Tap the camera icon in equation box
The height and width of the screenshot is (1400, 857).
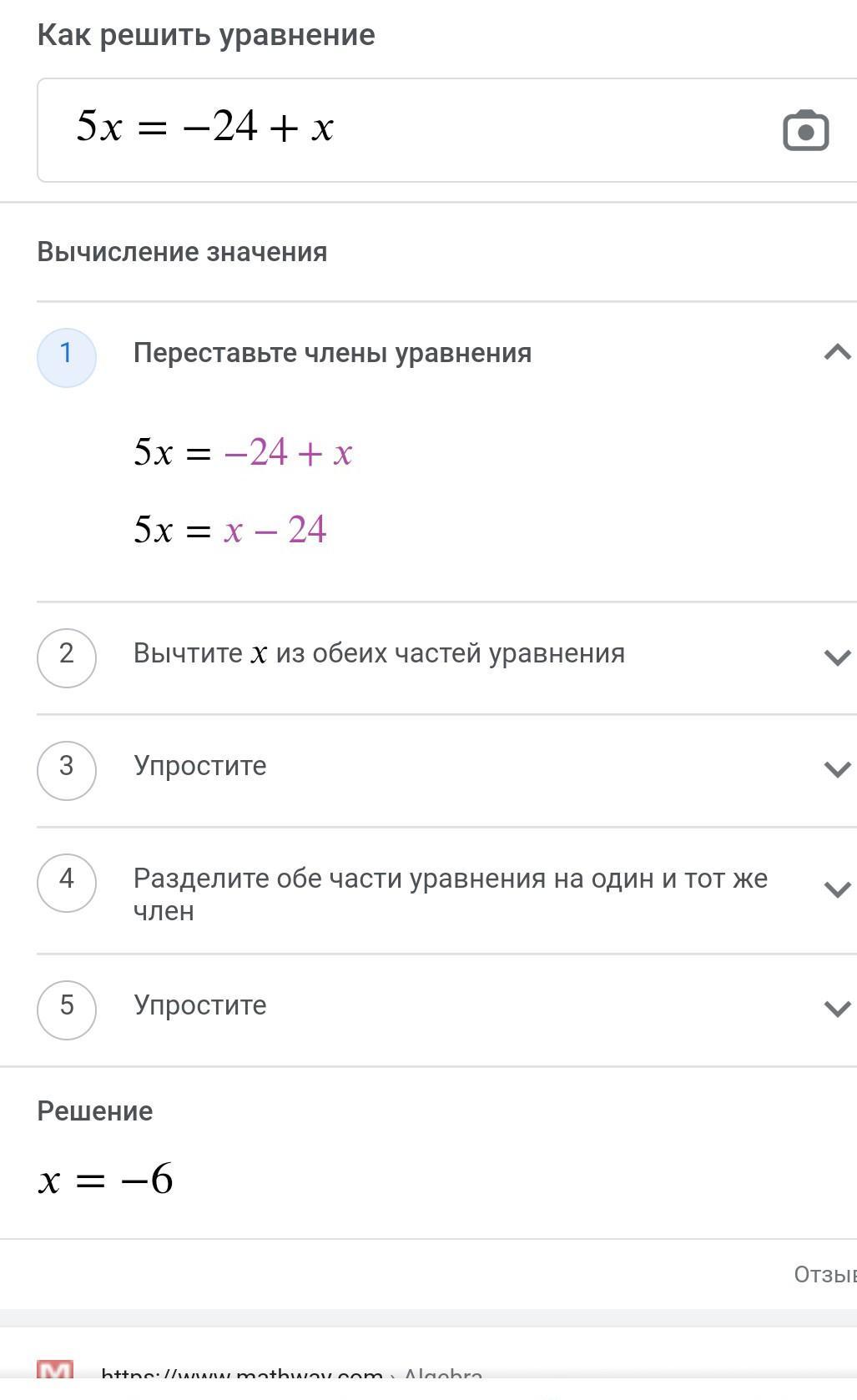[805, 130]
